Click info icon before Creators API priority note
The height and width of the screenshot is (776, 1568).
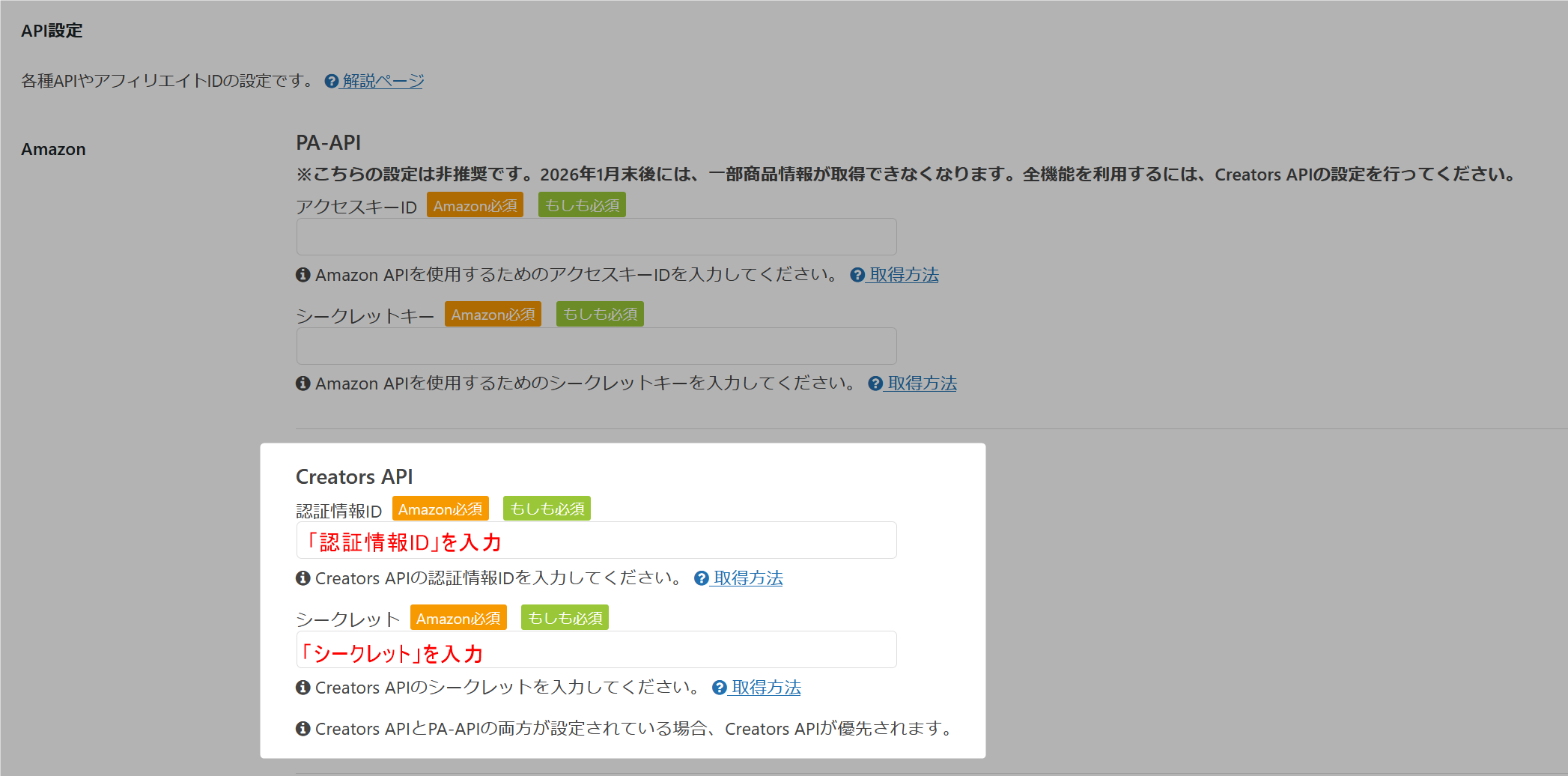(303, 729)
